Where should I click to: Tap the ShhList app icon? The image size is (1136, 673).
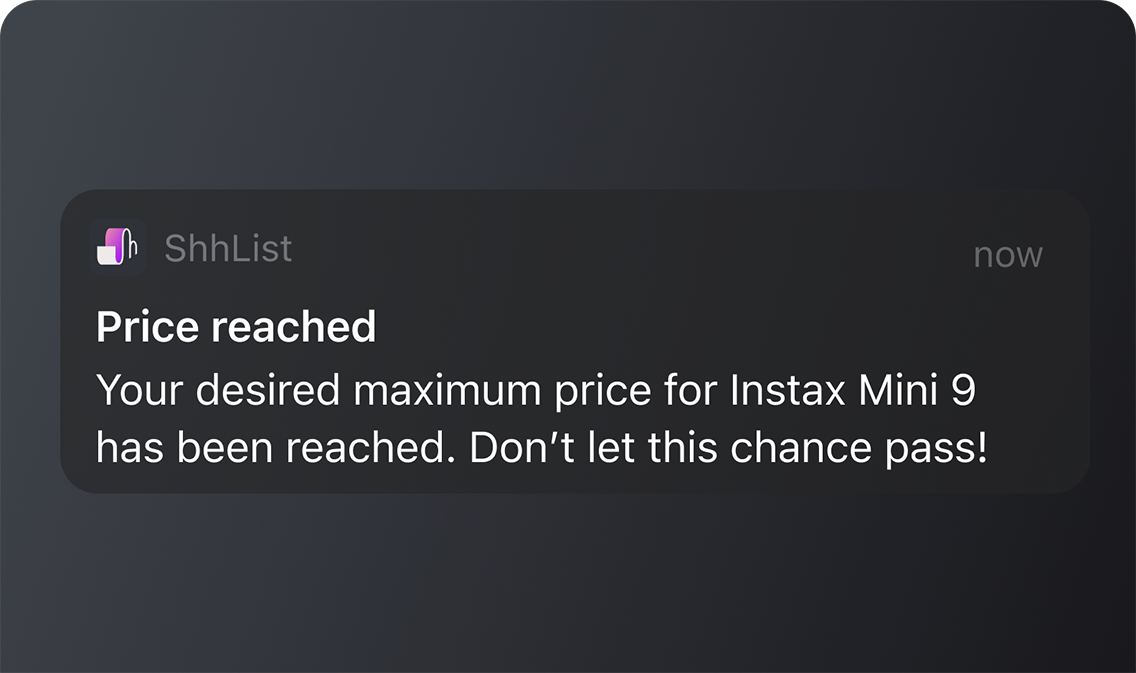117,247
